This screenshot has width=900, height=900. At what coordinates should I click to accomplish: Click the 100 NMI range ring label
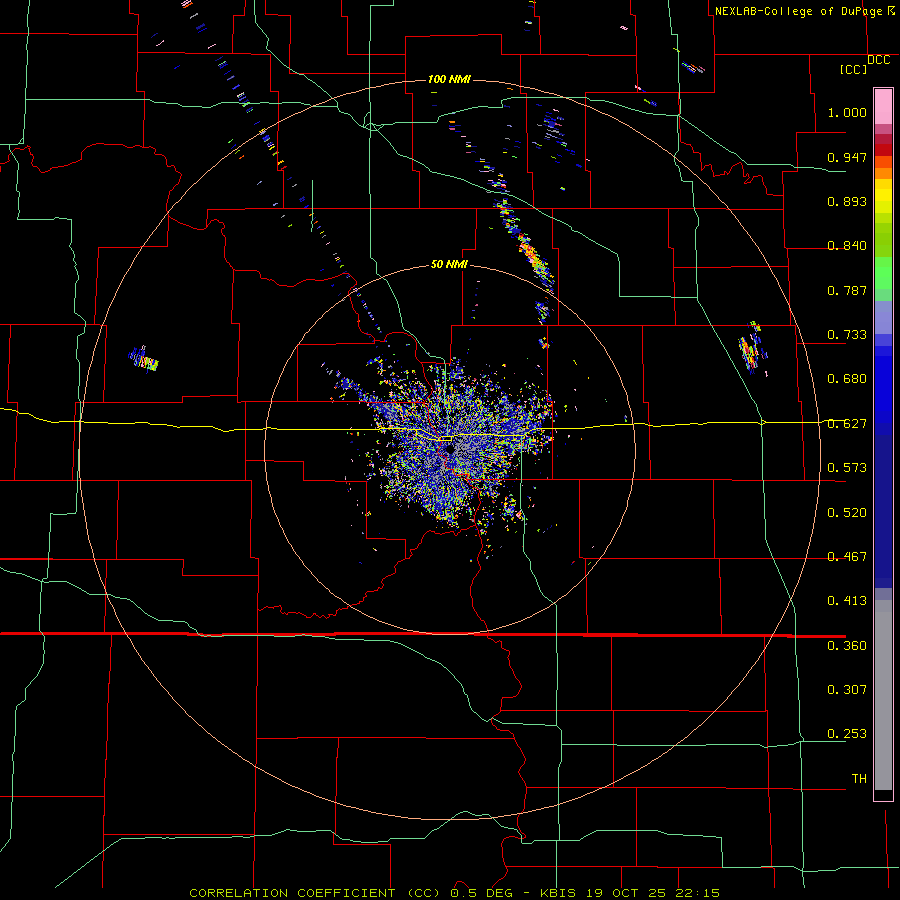449,79
